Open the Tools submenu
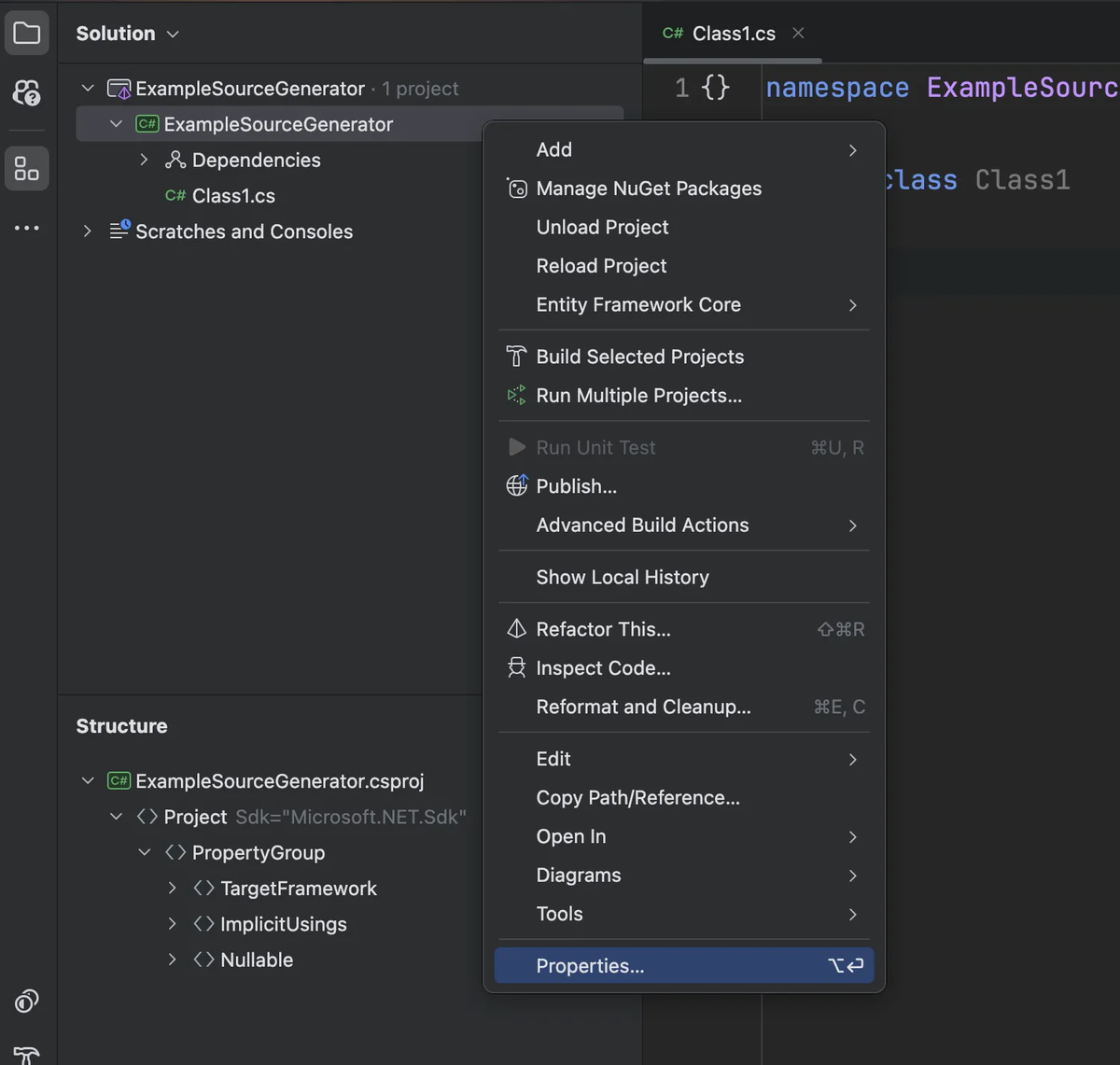This screenshot has height=1065, width=1120. point(684,914)
